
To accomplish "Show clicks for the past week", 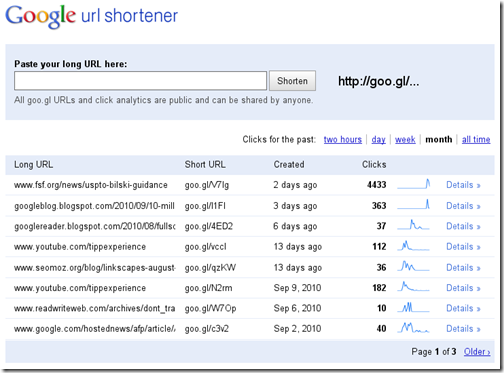I will 405,139.
